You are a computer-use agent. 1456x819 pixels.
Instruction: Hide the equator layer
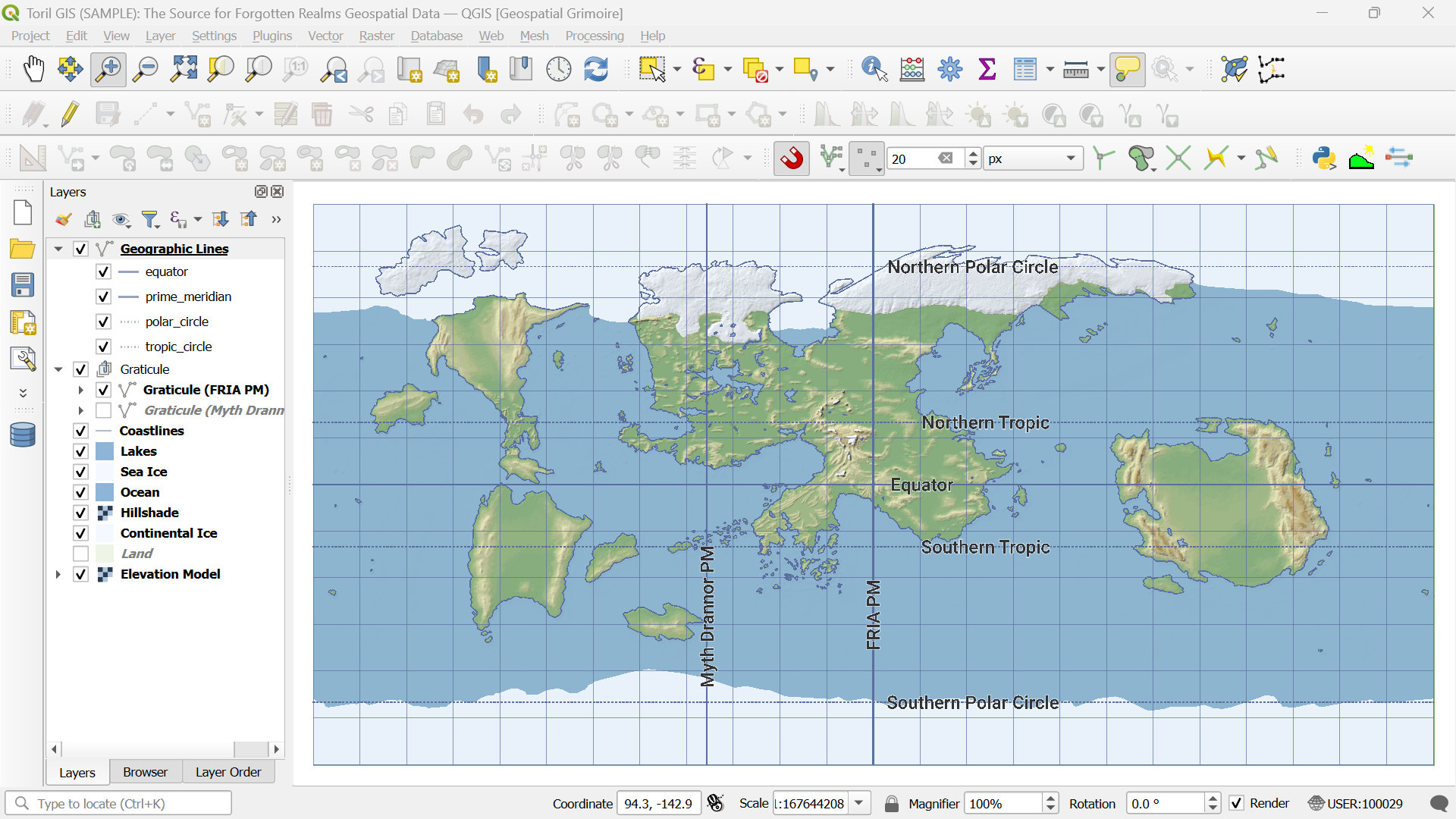pos(103,271)
